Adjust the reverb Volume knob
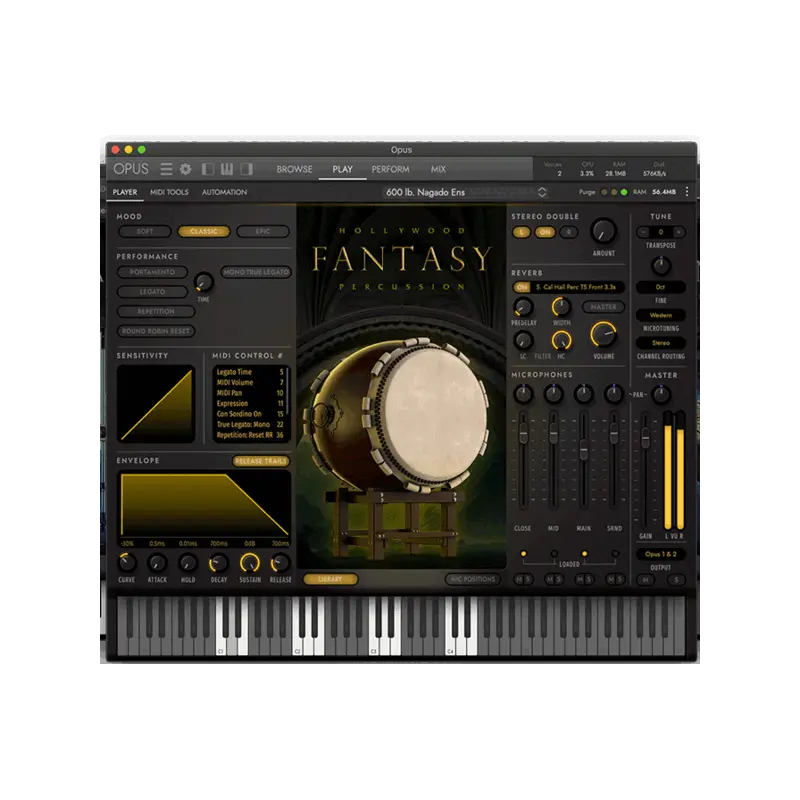Screen dimensions: 800x800 tap(604, 335)
